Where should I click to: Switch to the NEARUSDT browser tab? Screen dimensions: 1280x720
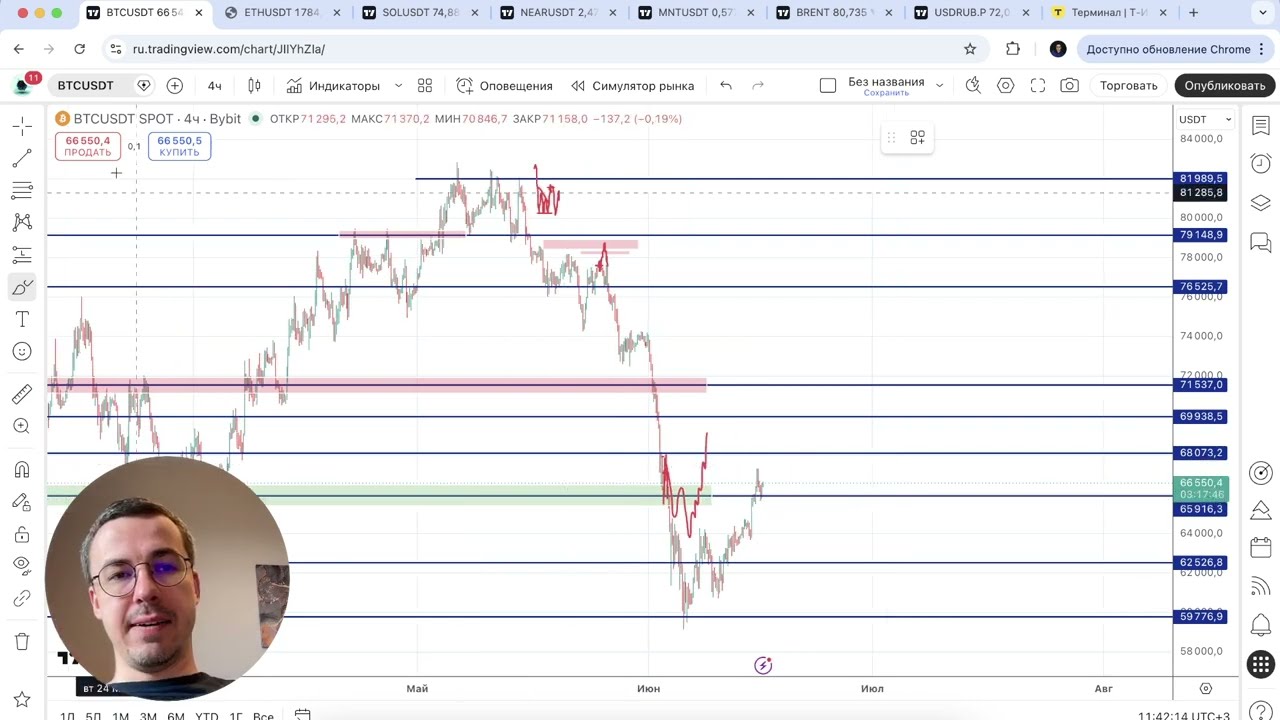coord(558,13)
